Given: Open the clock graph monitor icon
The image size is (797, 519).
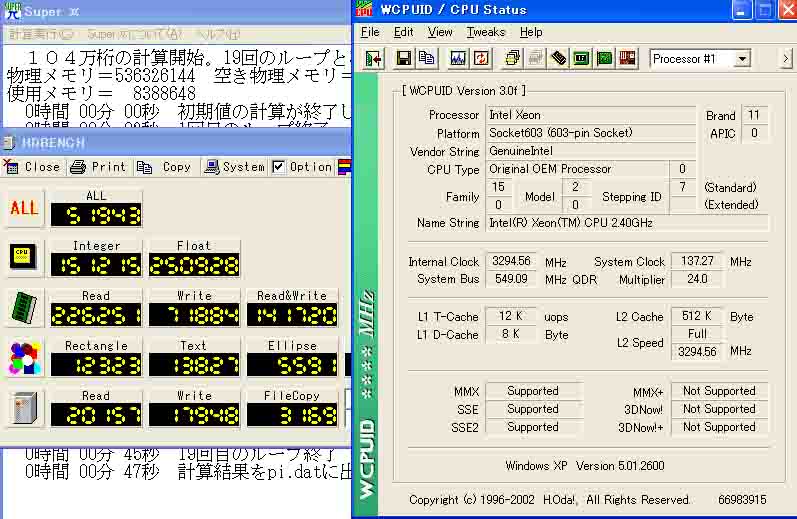Looking at the screenshot, I should pos(457,59).
